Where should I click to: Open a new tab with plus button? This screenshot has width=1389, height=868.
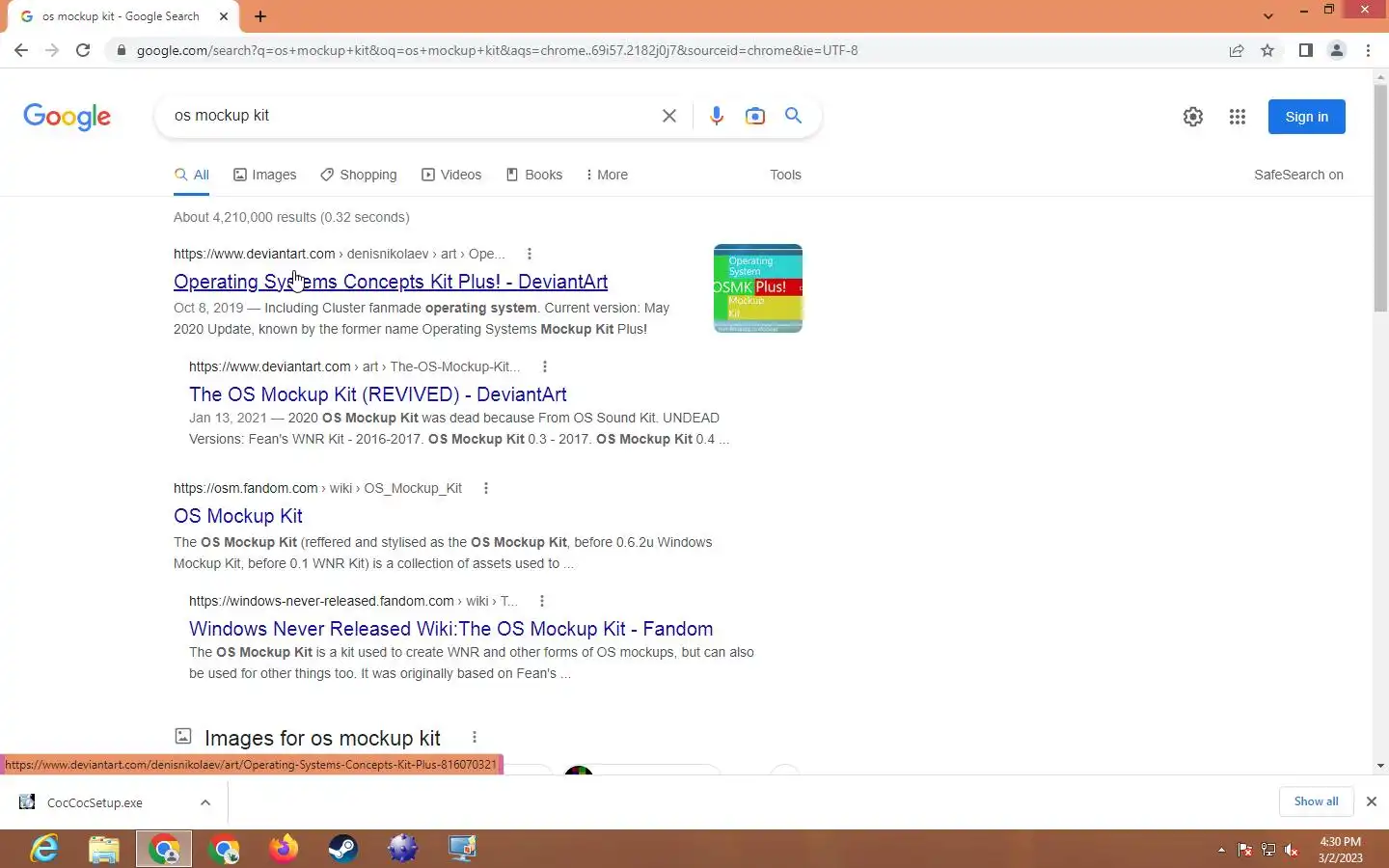click(260, 16)
